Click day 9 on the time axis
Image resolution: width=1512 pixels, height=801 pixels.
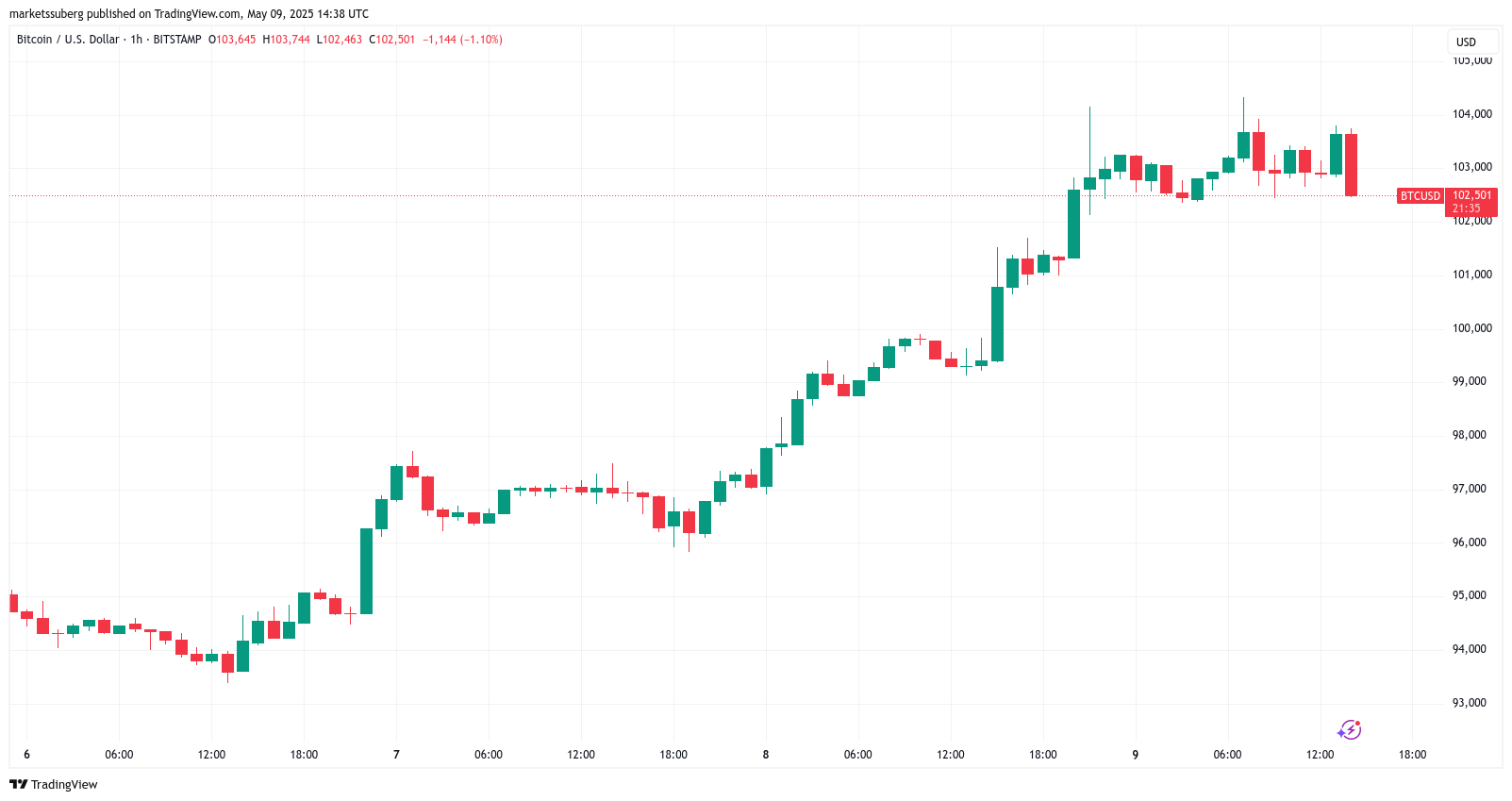[x=1136, y=755]
